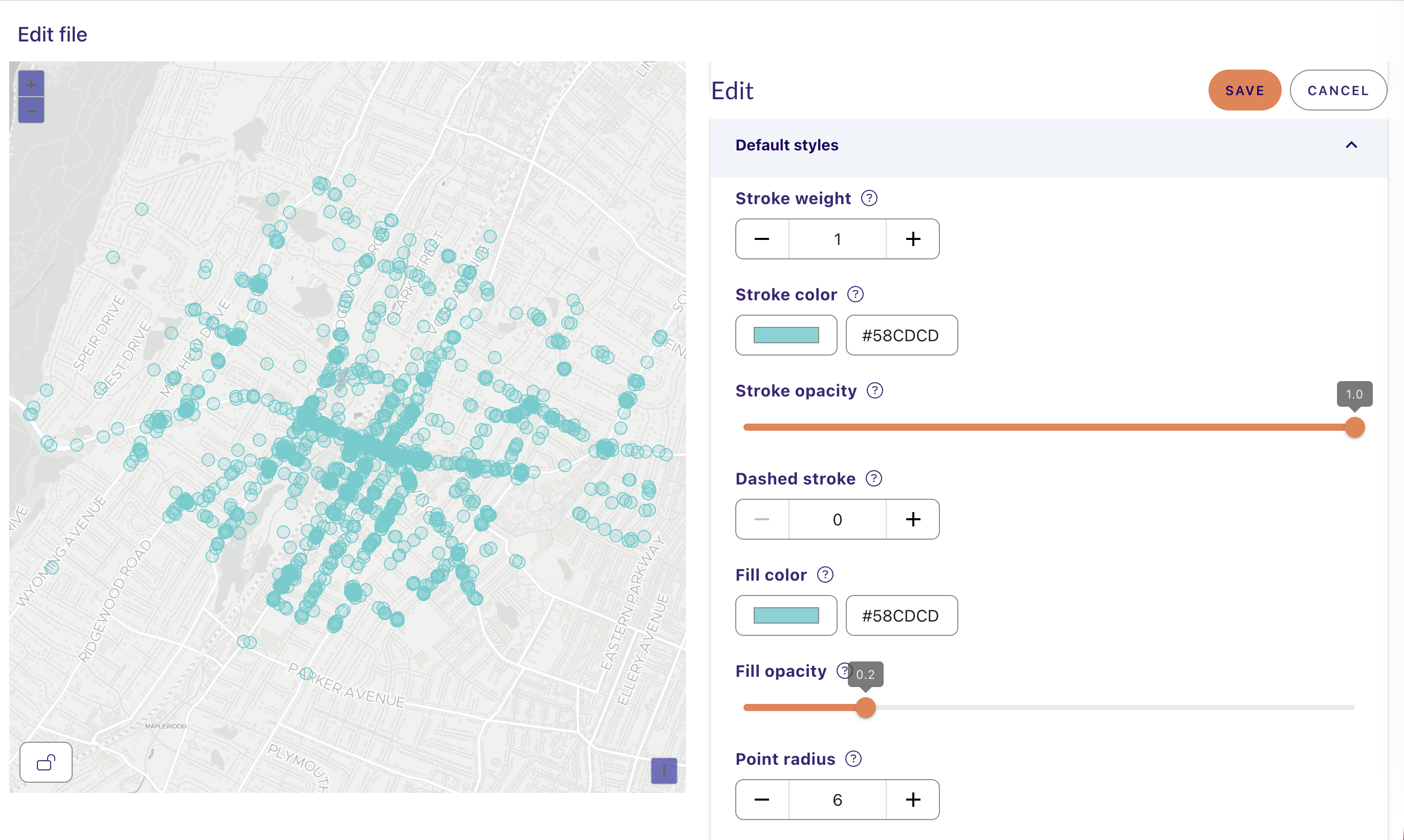Open the Fill color help icon
The image size is (1404, 840).
825,574
